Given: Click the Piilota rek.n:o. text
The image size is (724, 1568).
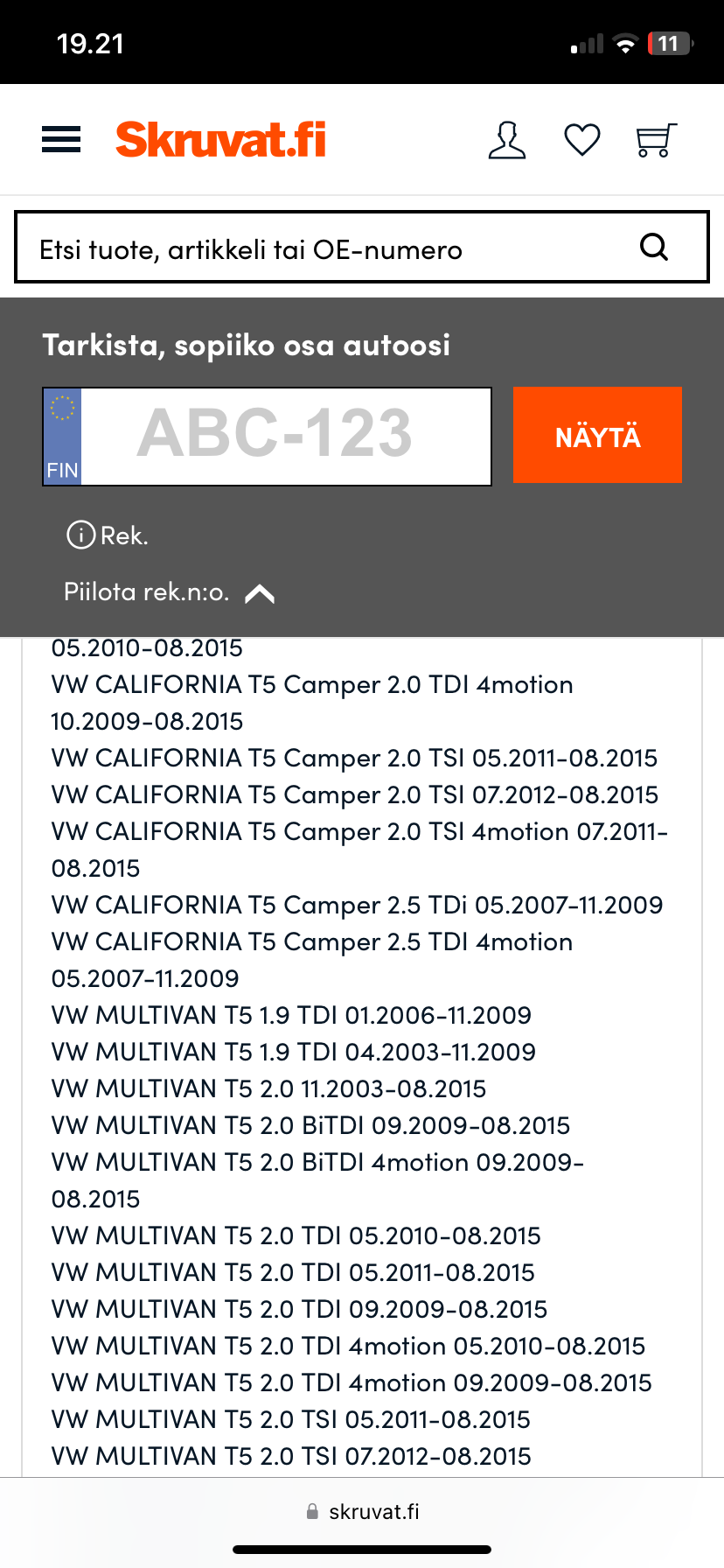Looking at the screenshot, I should tap(146, 592).
